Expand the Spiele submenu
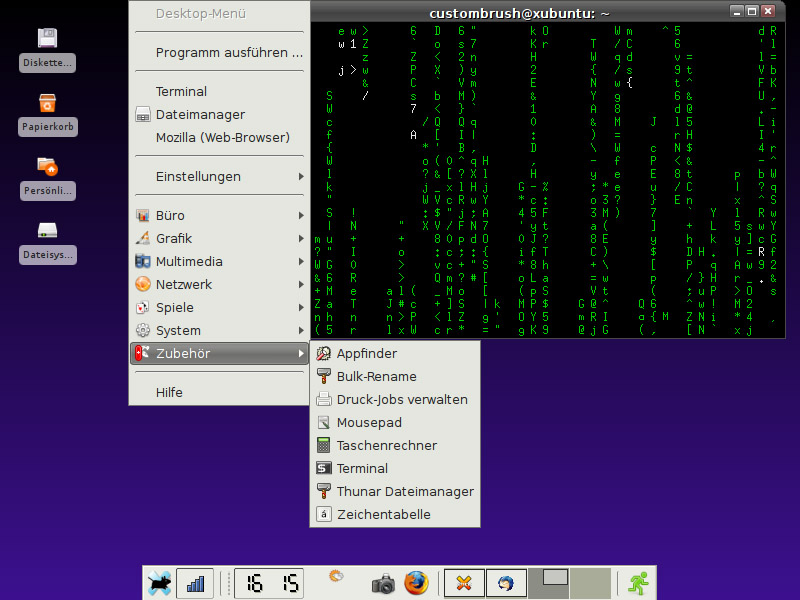Viewport: 800px width, 600px height. point(219,307)
